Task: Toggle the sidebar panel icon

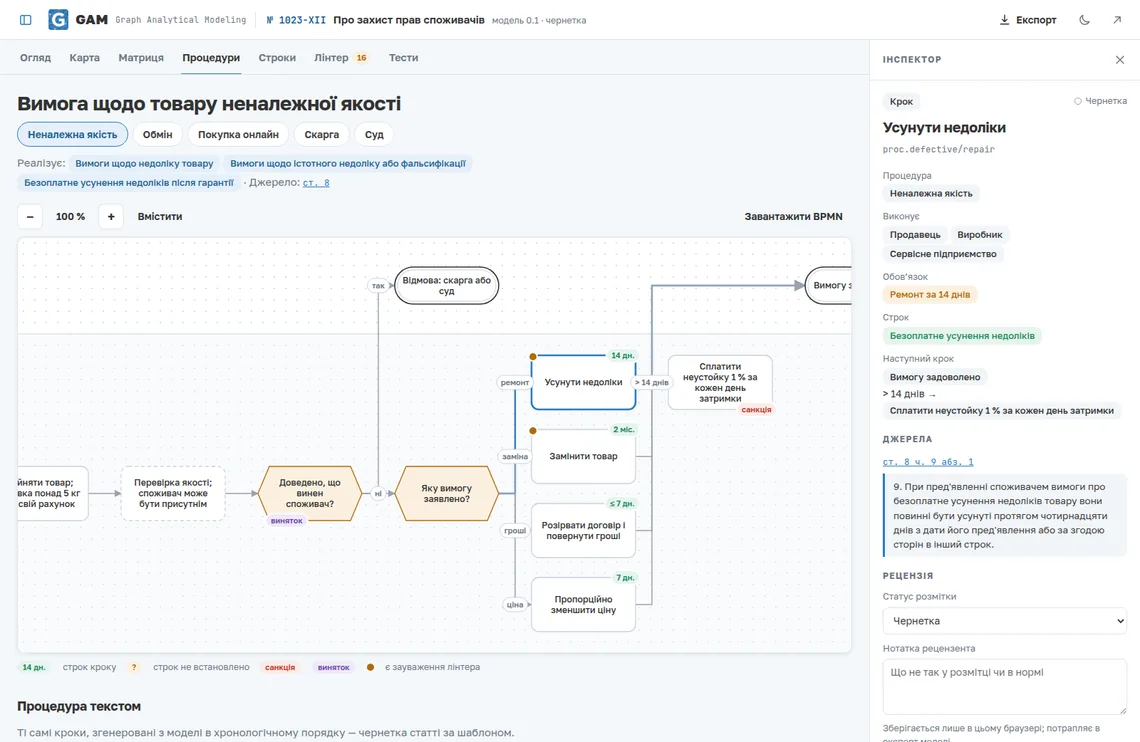Action: point(25,20)
